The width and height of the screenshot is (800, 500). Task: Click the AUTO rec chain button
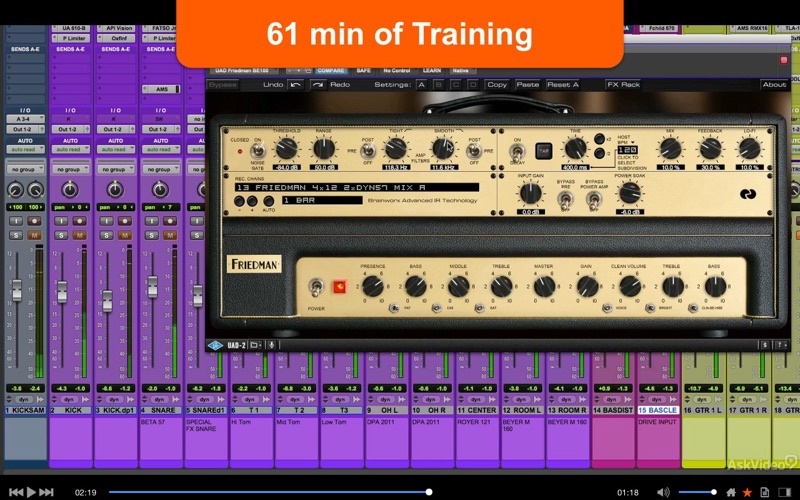269,201
